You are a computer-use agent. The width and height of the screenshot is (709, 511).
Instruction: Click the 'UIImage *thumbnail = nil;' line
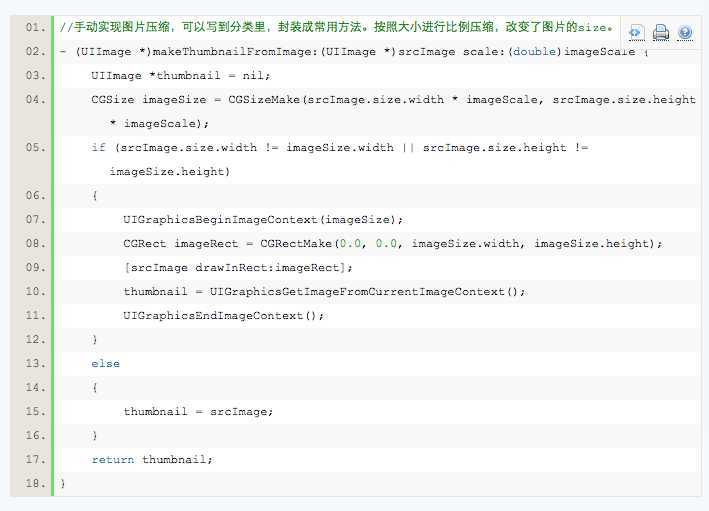tap(180, 76)
